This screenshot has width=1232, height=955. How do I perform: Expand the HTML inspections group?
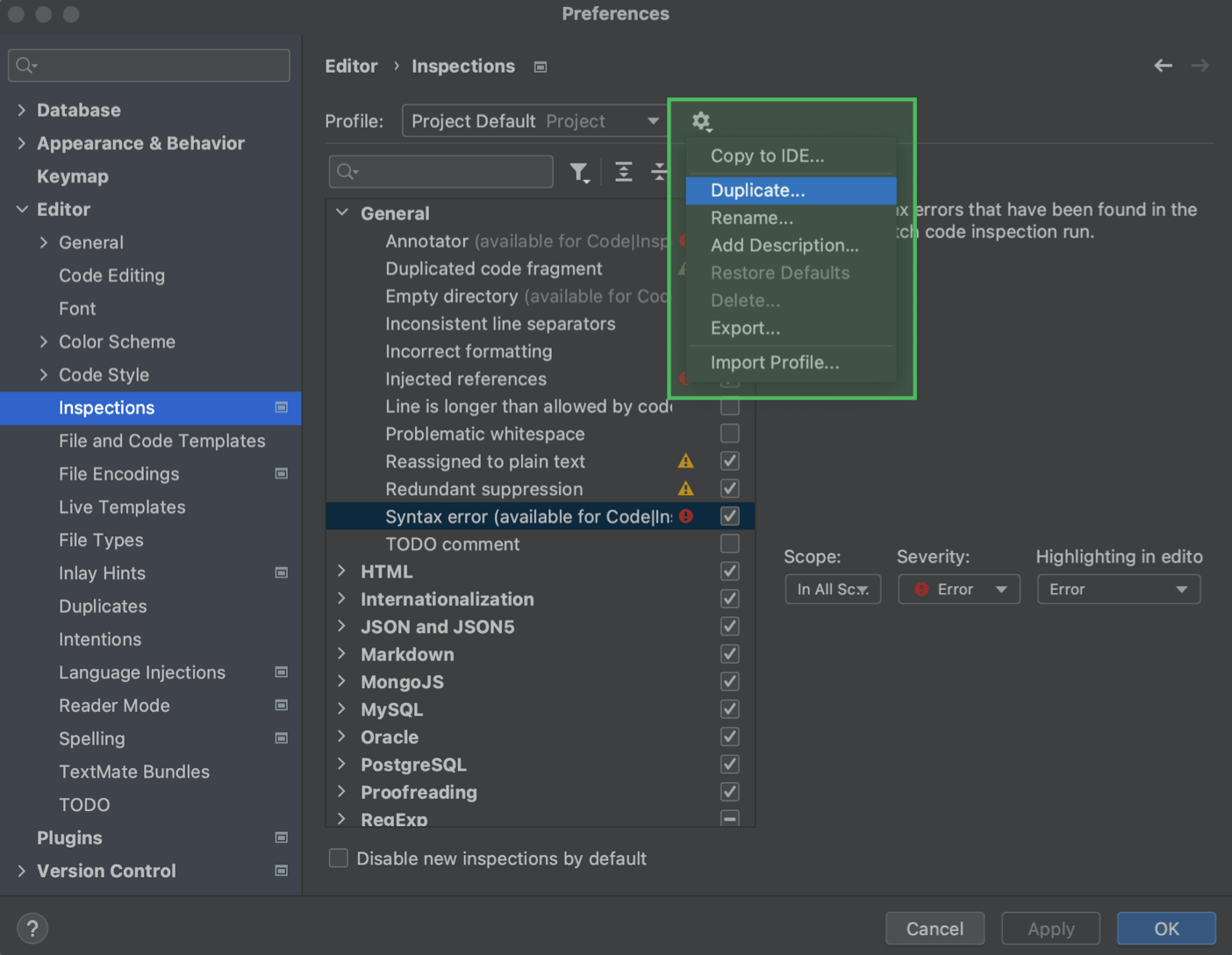(x=341, y=571)
